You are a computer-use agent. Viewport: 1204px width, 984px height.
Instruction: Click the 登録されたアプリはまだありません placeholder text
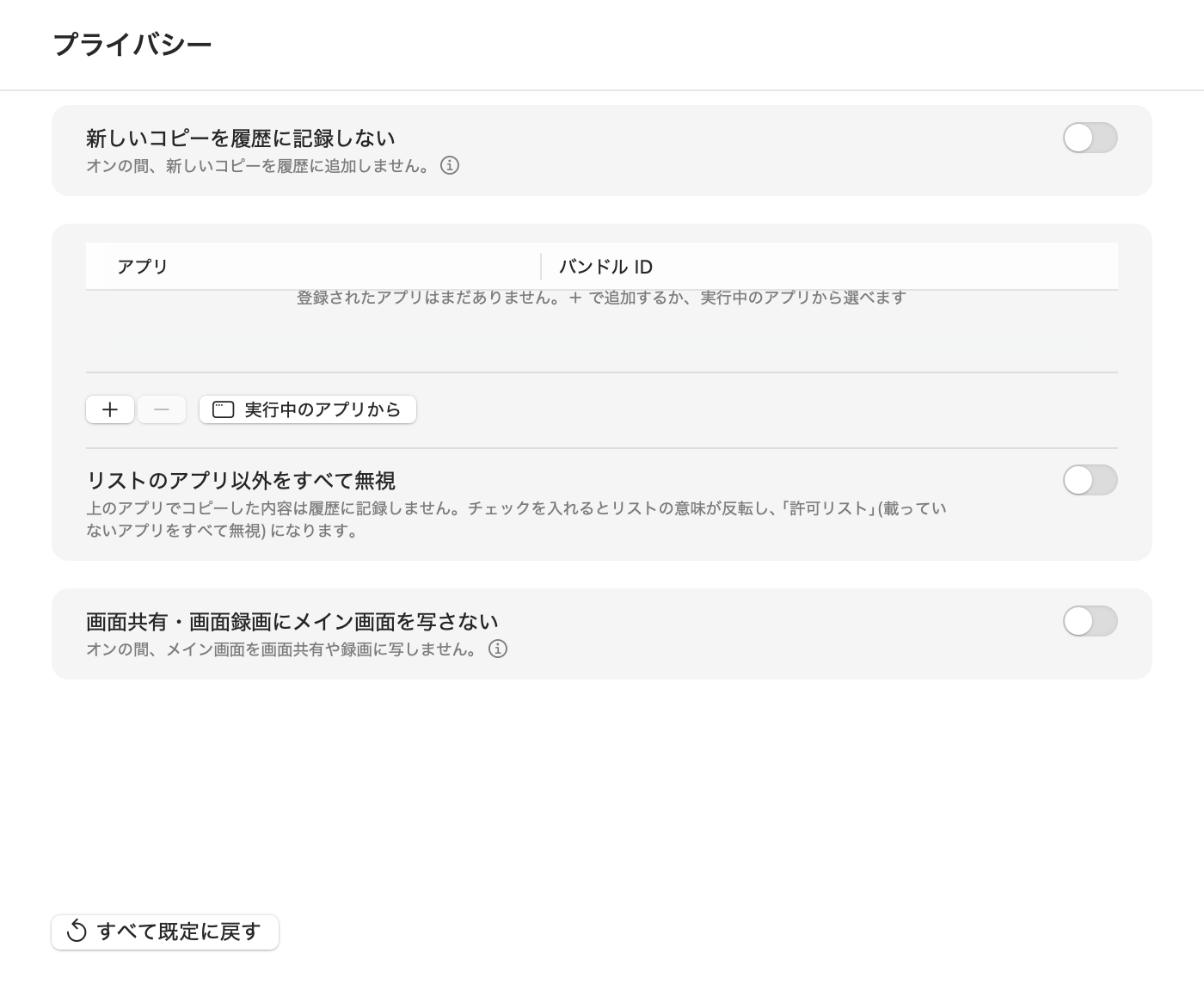click(602, 298)
